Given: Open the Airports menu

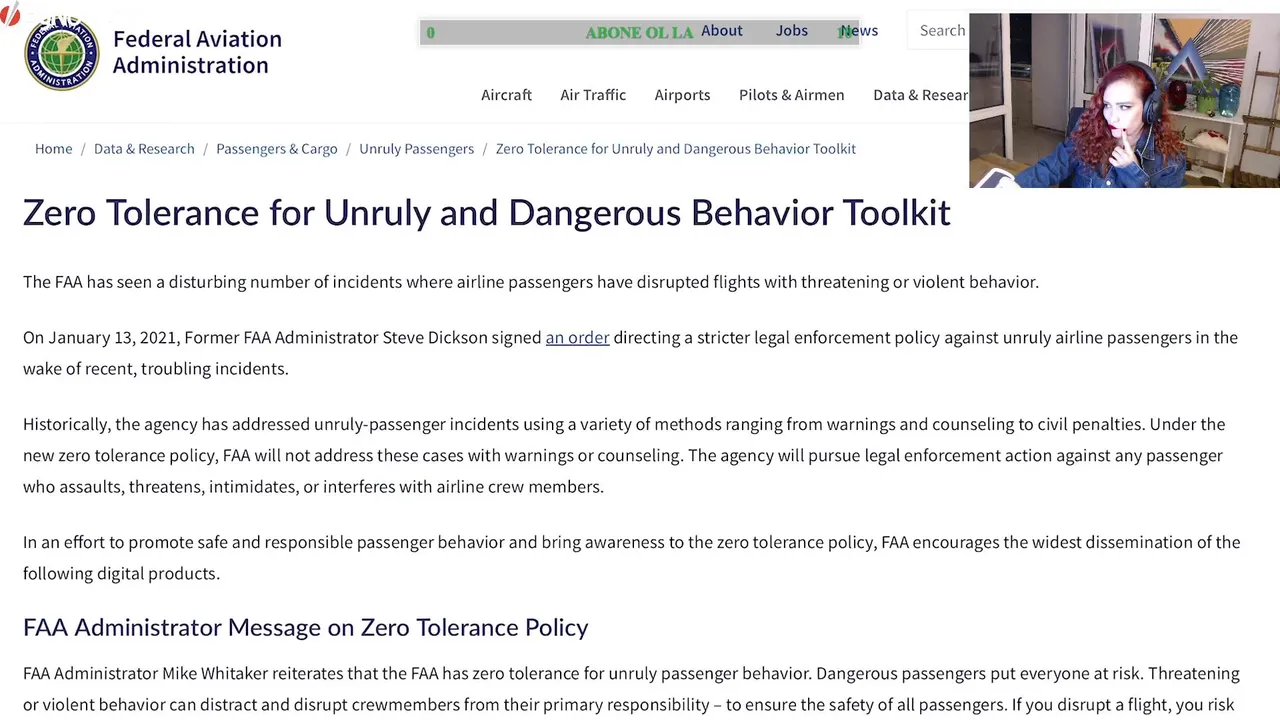Looking at the screenshot, I should click(682, 95).
